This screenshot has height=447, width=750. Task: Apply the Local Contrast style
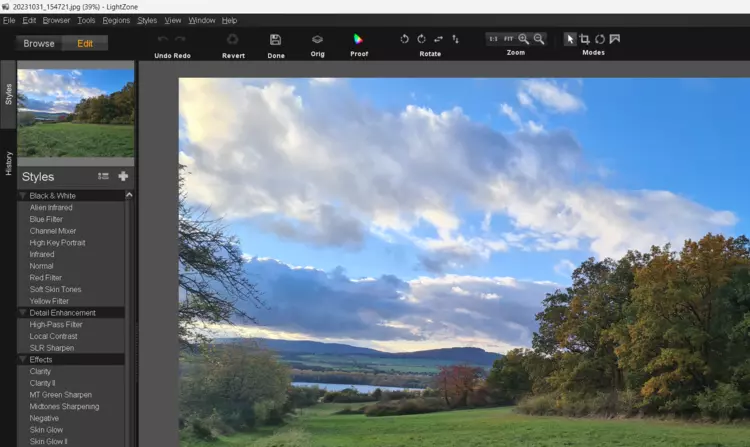tap(53, 336)
